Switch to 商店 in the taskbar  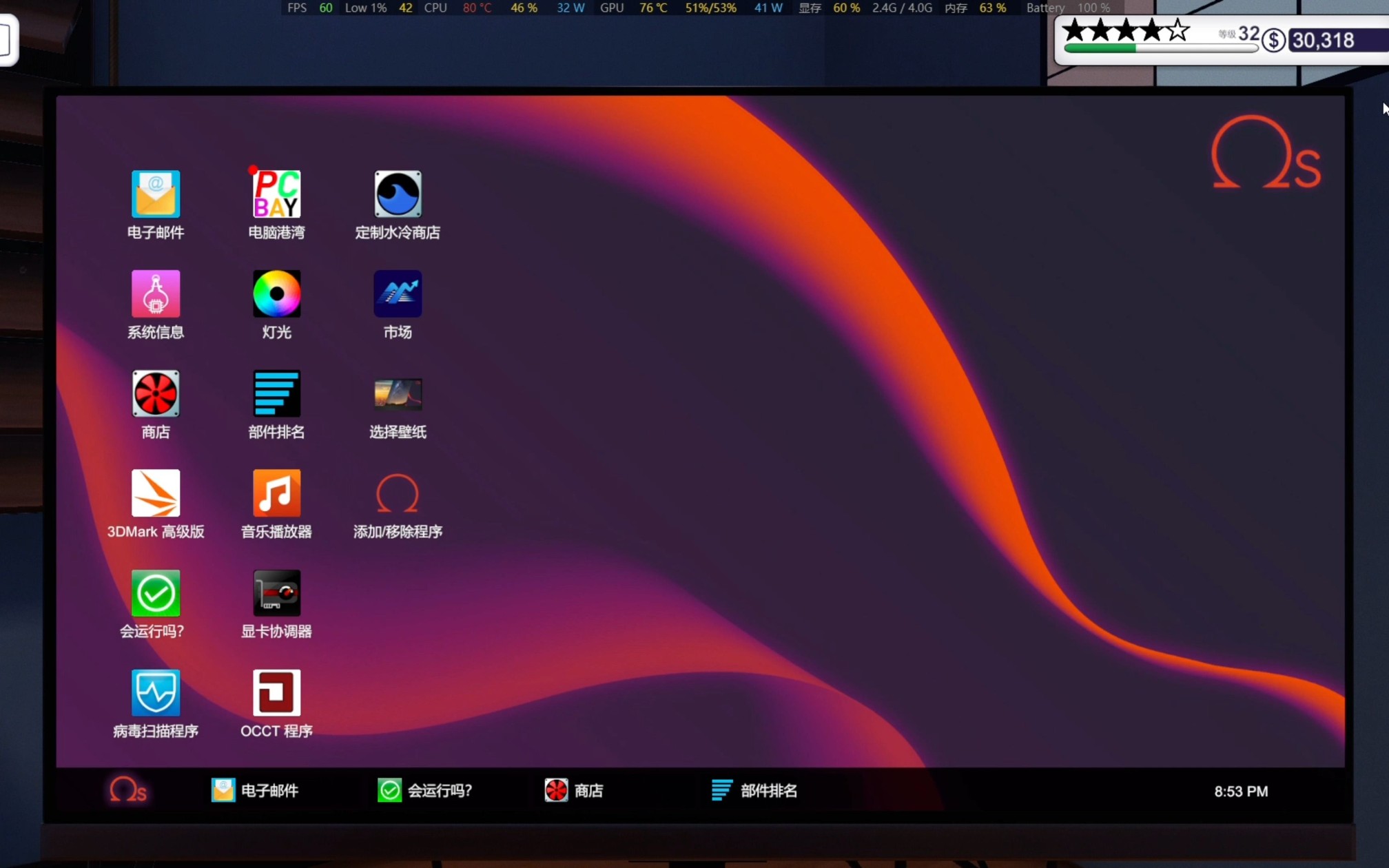pos(574,790)
